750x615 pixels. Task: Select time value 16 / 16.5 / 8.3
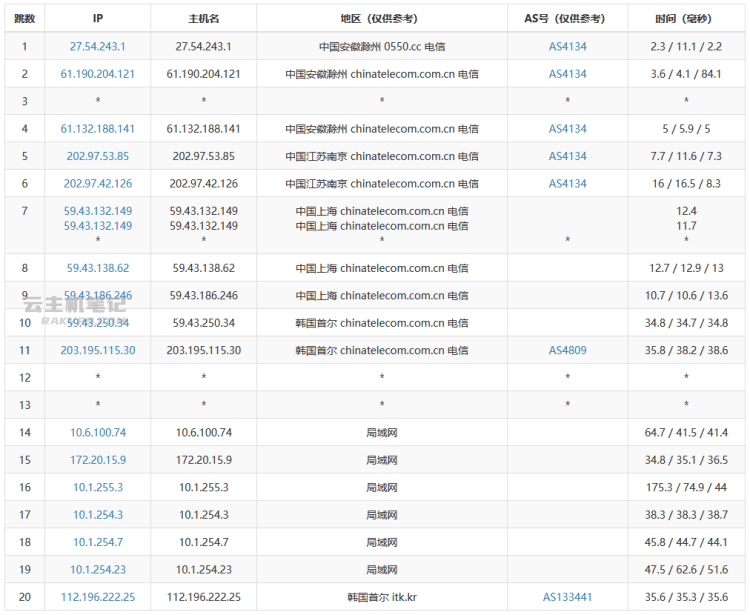(x=686, y=184)
